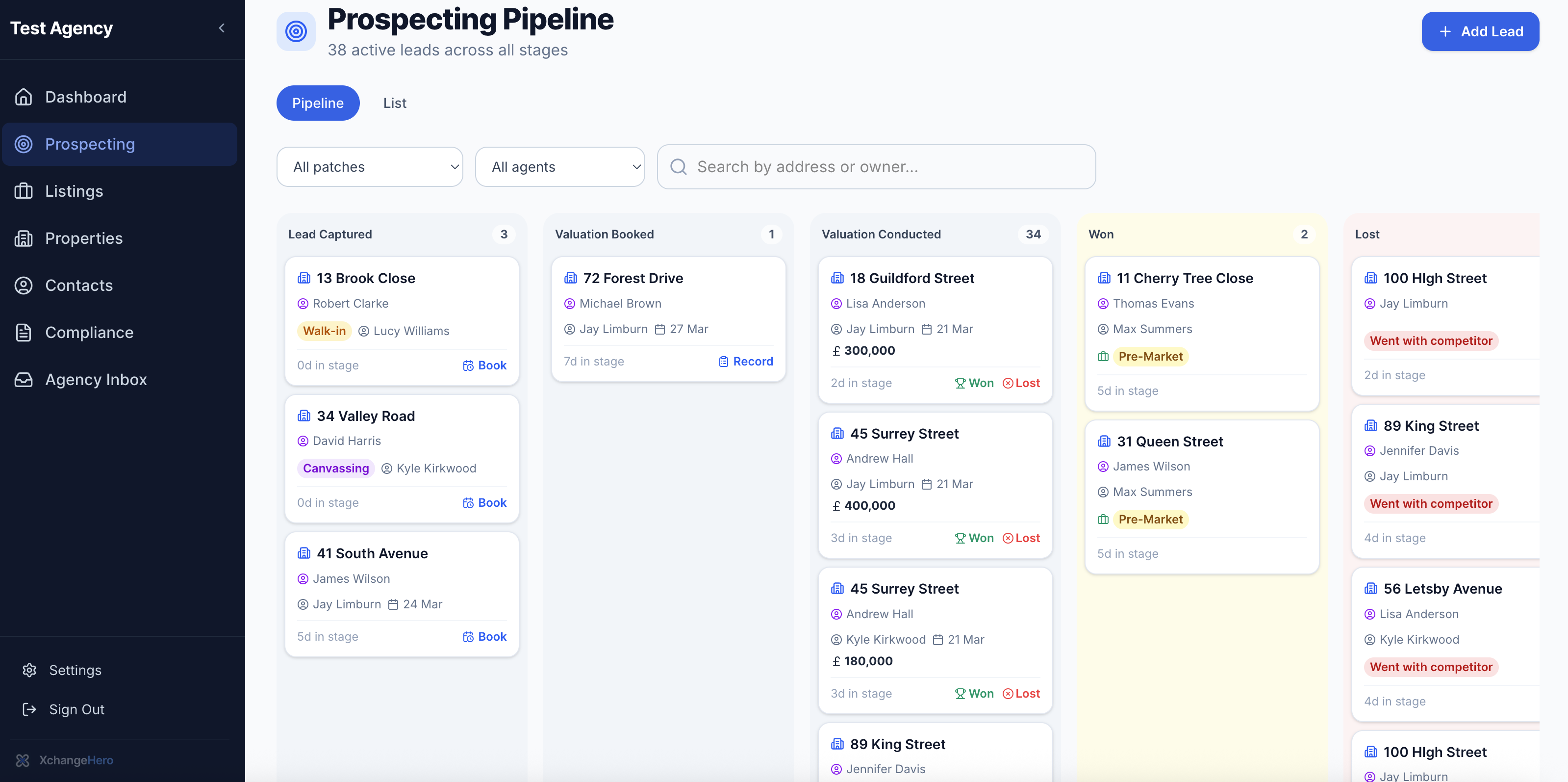Open the Dashboard from the sidebar

coord(85,96)
